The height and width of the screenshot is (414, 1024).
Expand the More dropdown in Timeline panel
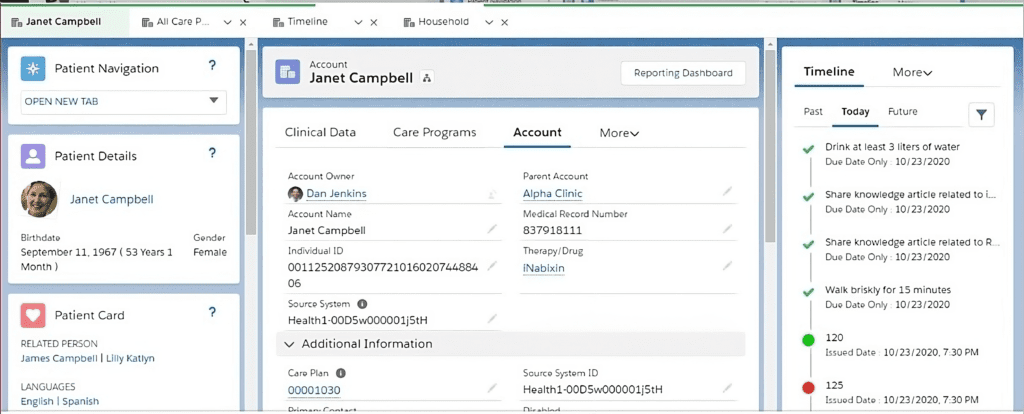(912, 72)
